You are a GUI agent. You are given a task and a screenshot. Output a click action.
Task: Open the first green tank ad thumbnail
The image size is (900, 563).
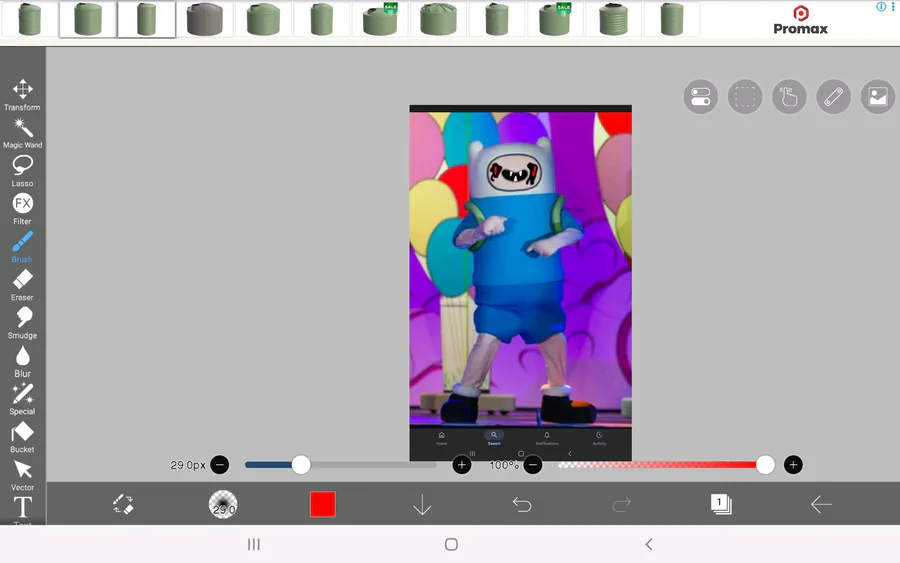29,20
